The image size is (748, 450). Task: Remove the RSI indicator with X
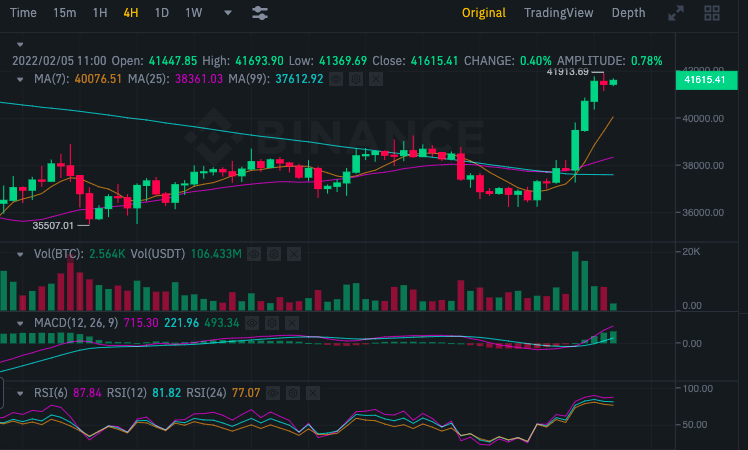(x=313, y=393)
